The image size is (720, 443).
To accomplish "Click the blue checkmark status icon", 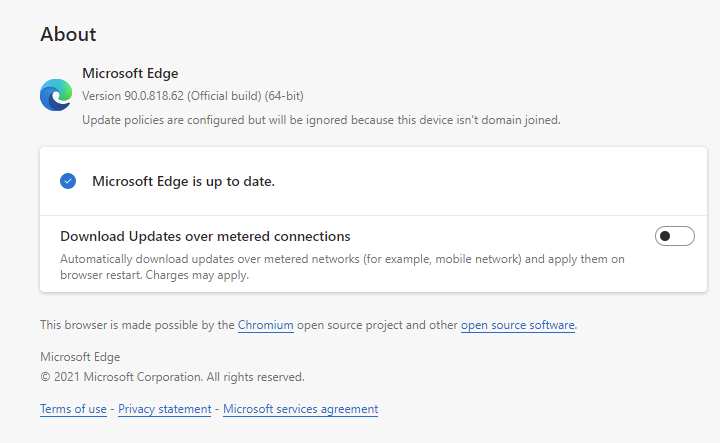I will (x=68, y=181).
